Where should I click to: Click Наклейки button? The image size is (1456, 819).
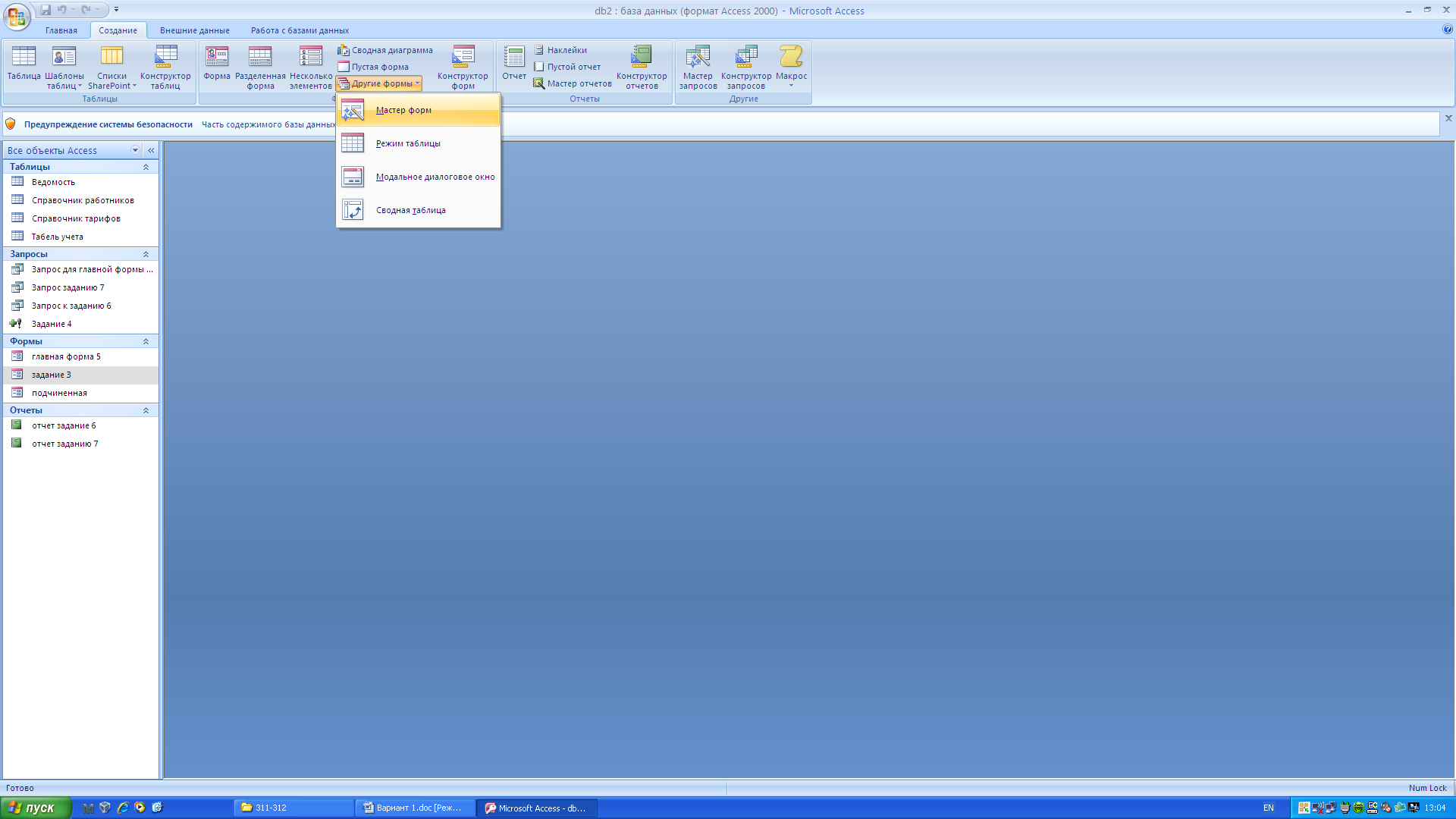[560, 50]
